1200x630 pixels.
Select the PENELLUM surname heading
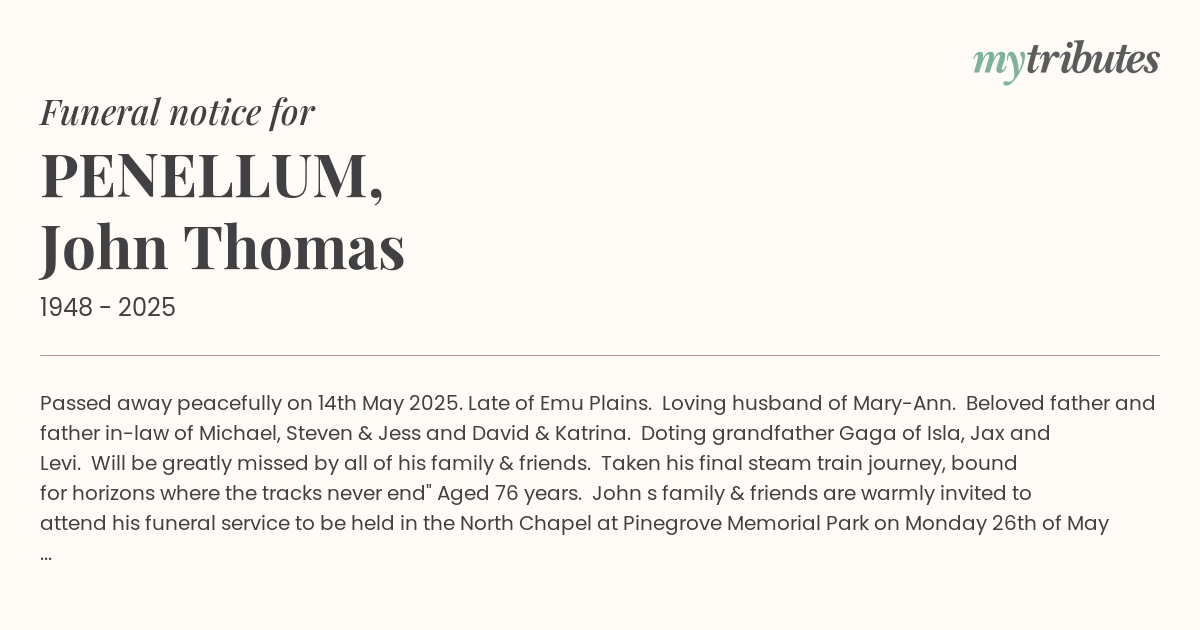tap(212, 177)
